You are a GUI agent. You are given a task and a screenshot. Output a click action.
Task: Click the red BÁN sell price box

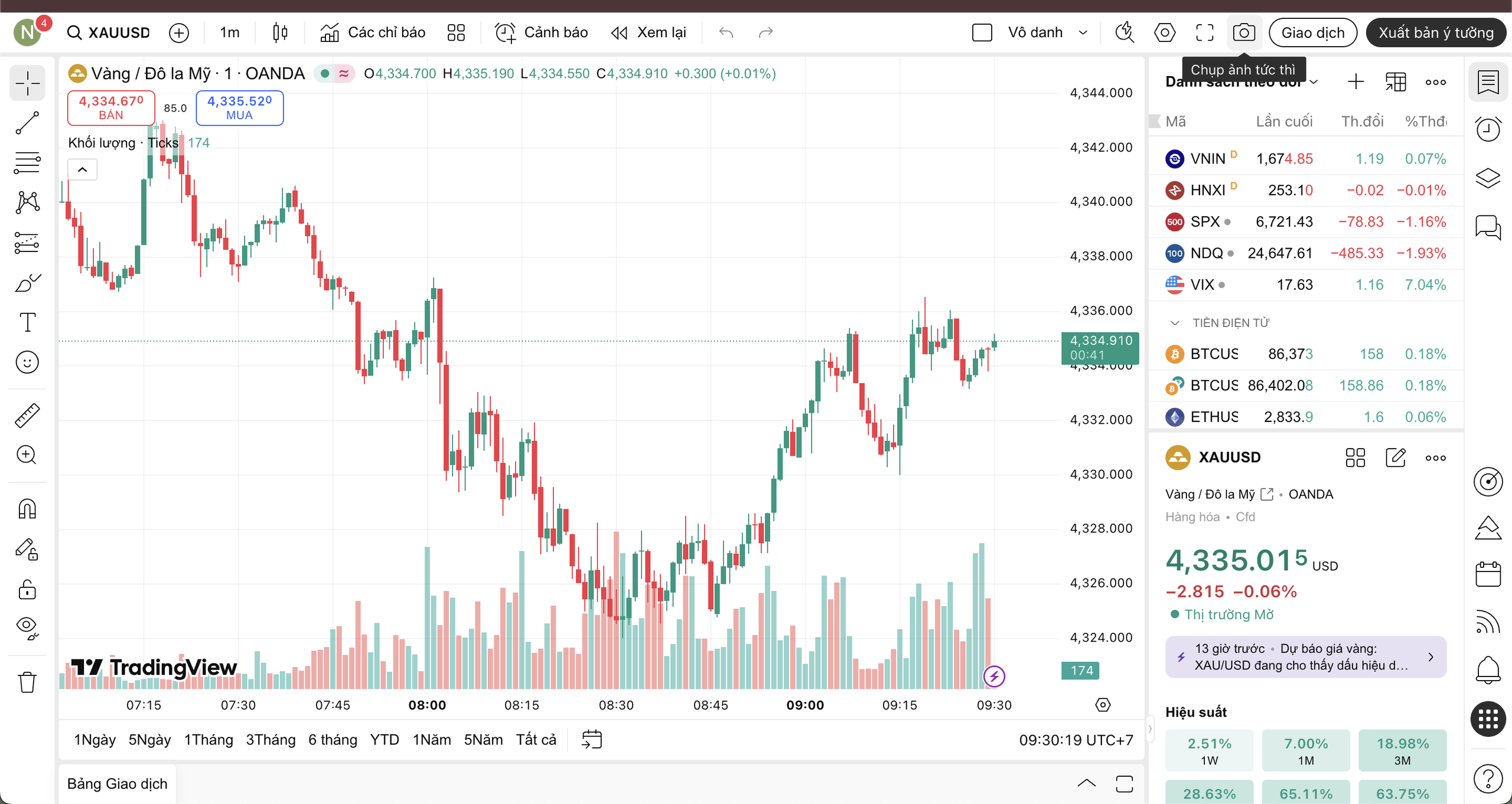[111, 107]
